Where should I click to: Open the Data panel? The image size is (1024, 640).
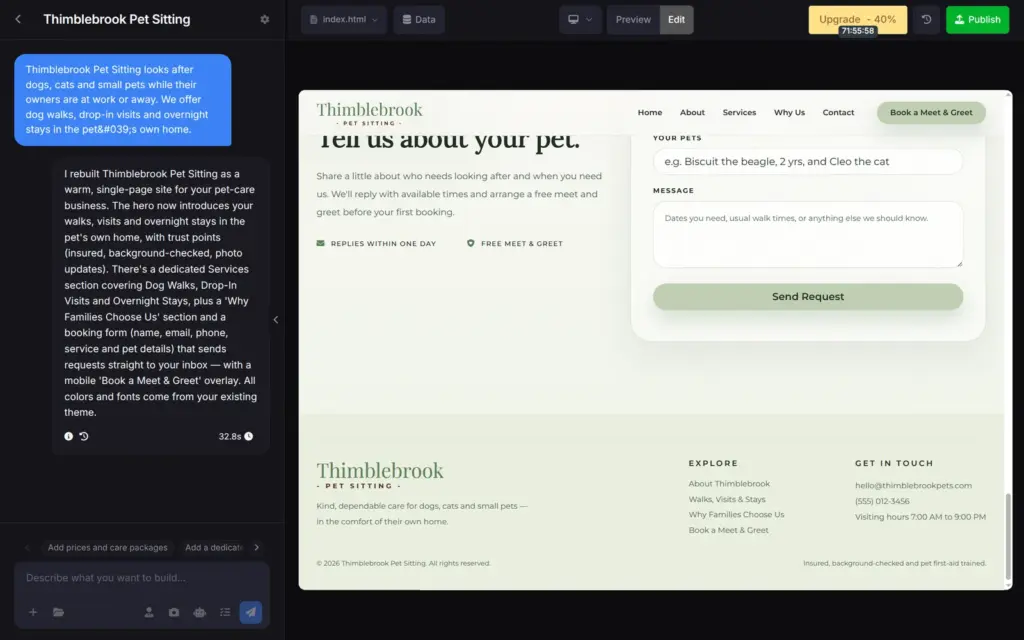pyautogui.click(x=419, y=20)
